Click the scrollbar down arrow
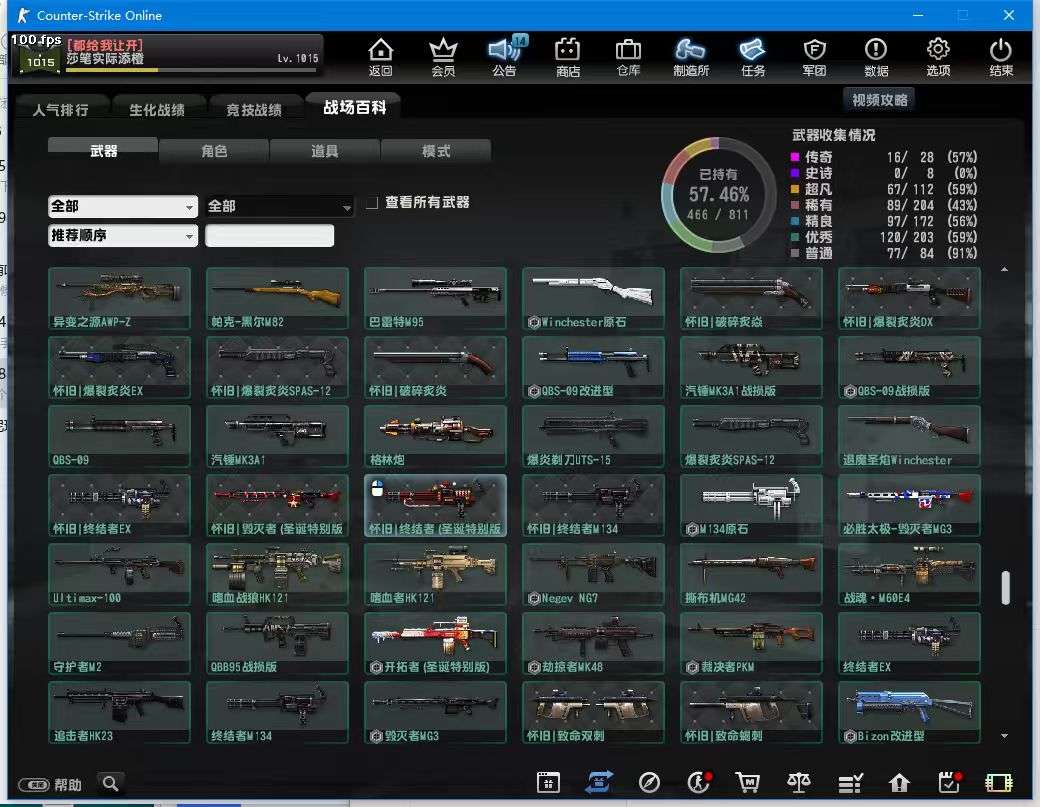 [1004, 735]
